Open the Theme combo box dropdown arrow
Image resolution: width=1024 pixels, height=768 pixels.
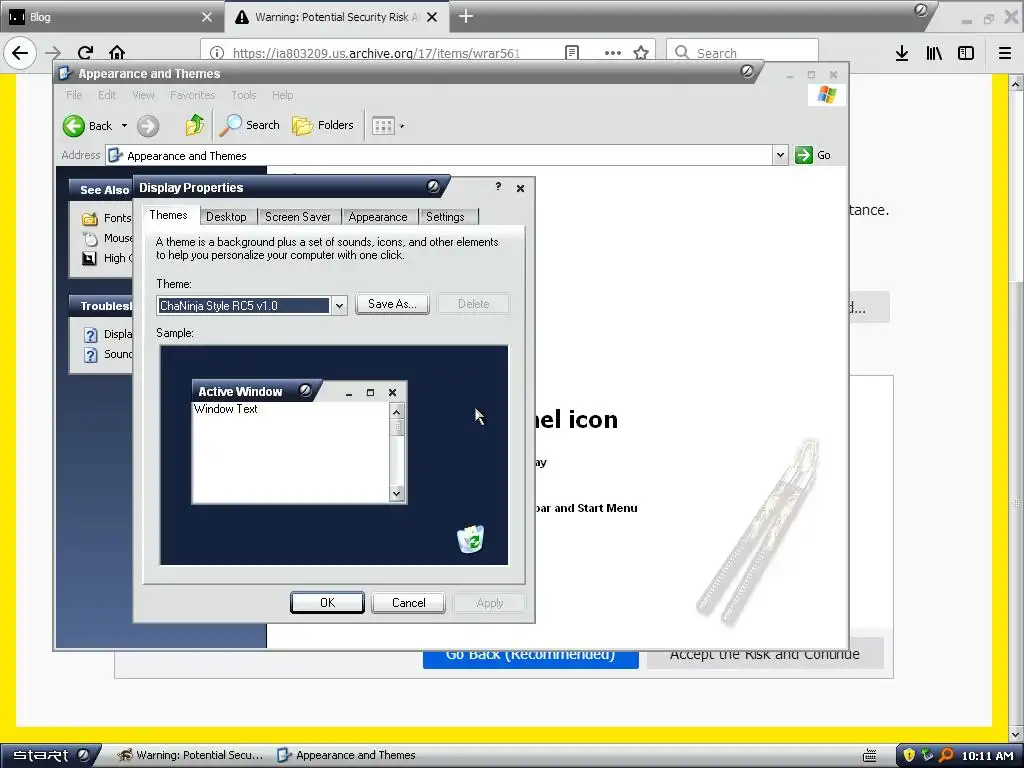339,305
